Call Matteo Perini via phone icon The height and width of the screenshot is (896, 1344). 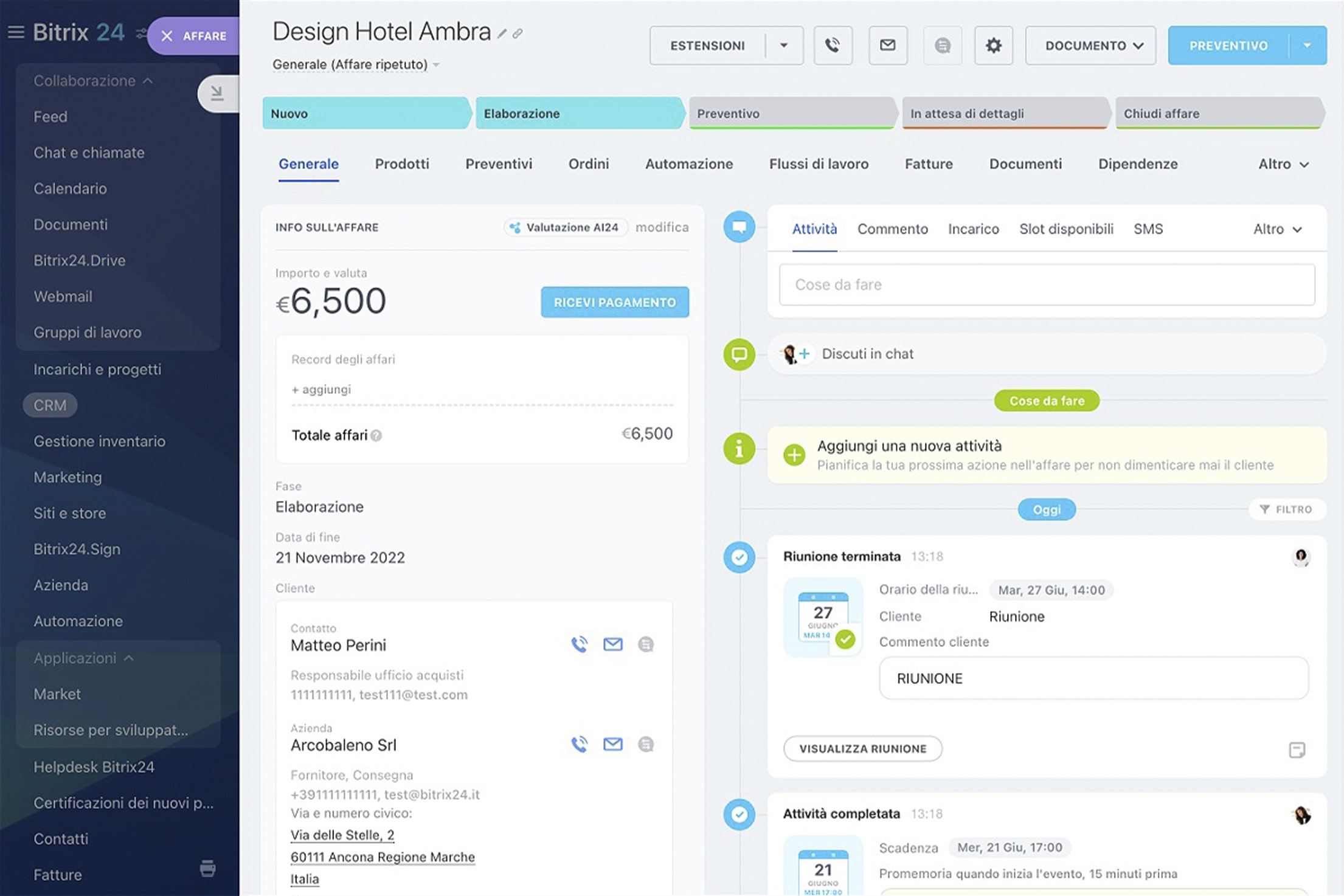pyautogui.click(x=580, y=644)
